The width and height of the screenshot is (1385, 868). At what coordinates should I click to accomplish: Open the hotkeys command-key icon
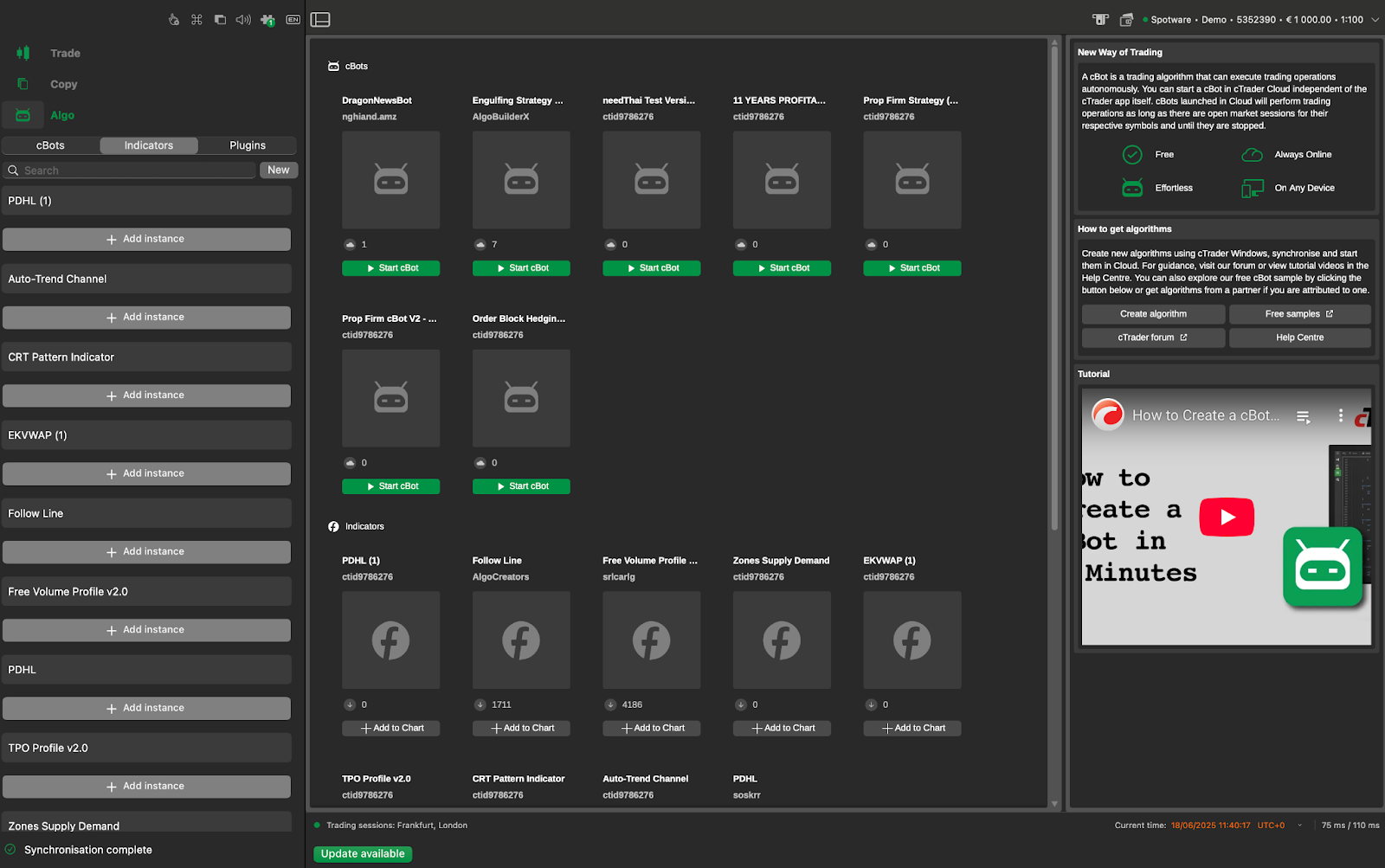coord(196,19)
